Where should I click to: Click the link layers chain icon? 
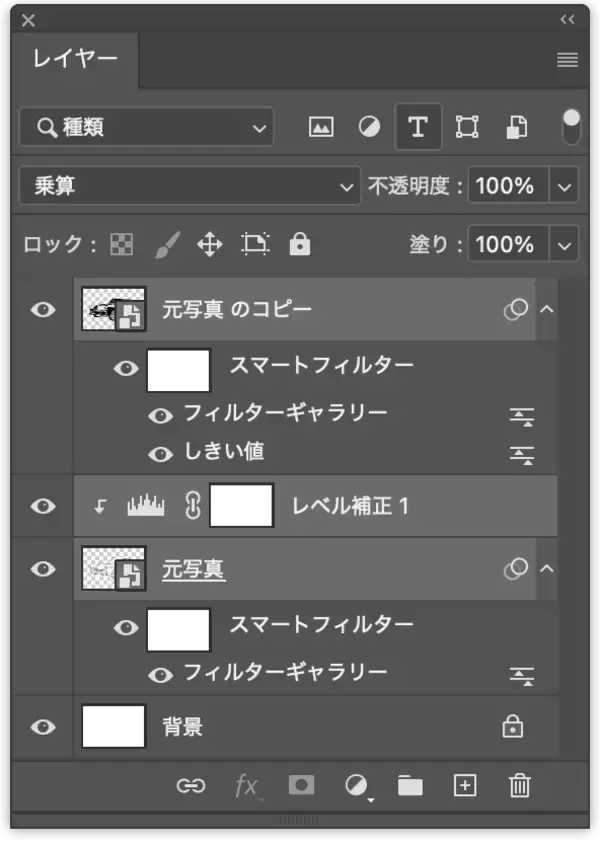[191, 786]
